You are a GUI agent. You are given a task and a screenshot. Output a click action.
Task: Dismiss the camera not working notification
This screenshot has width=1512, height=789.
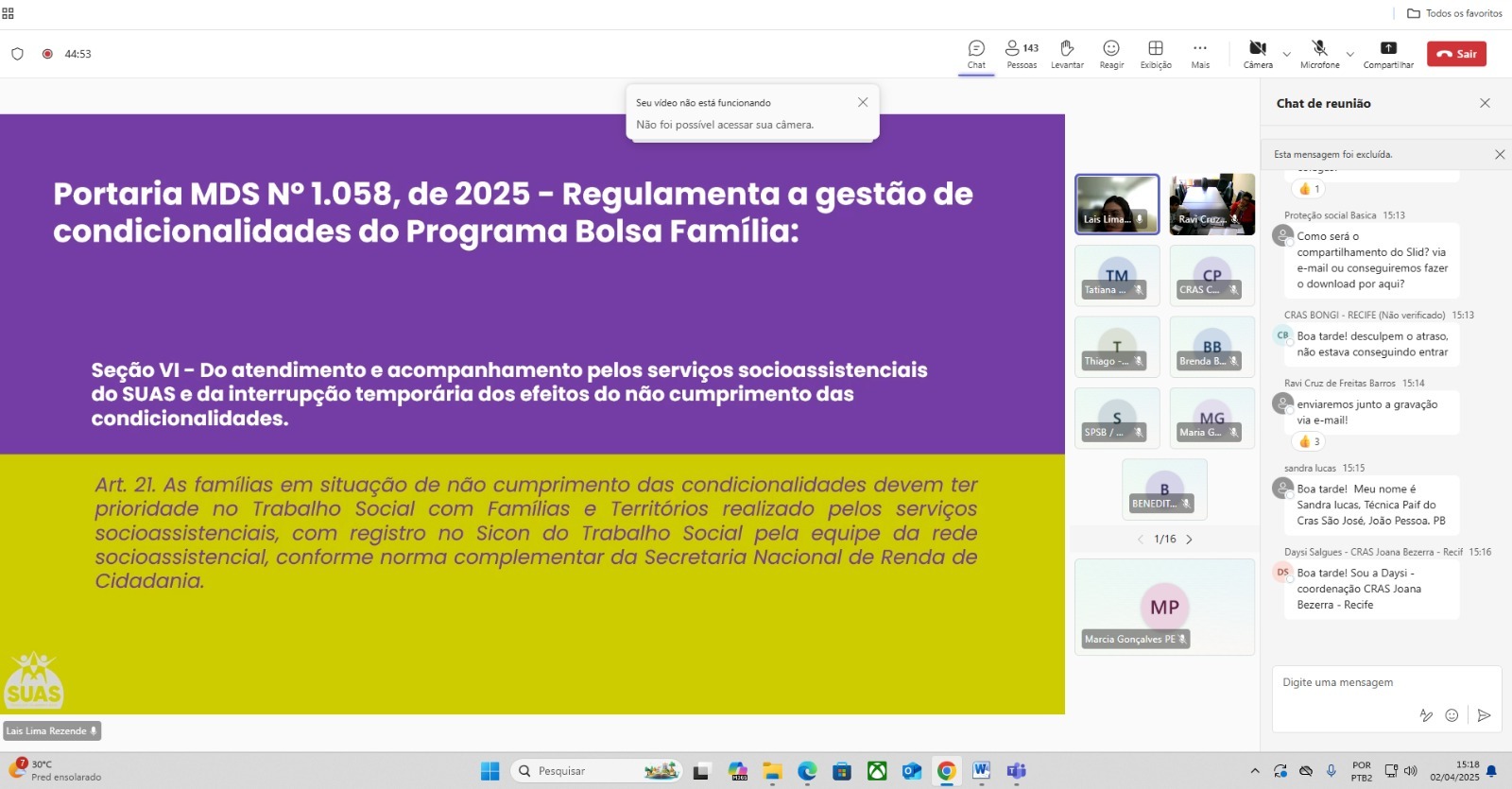coord(862,102)
